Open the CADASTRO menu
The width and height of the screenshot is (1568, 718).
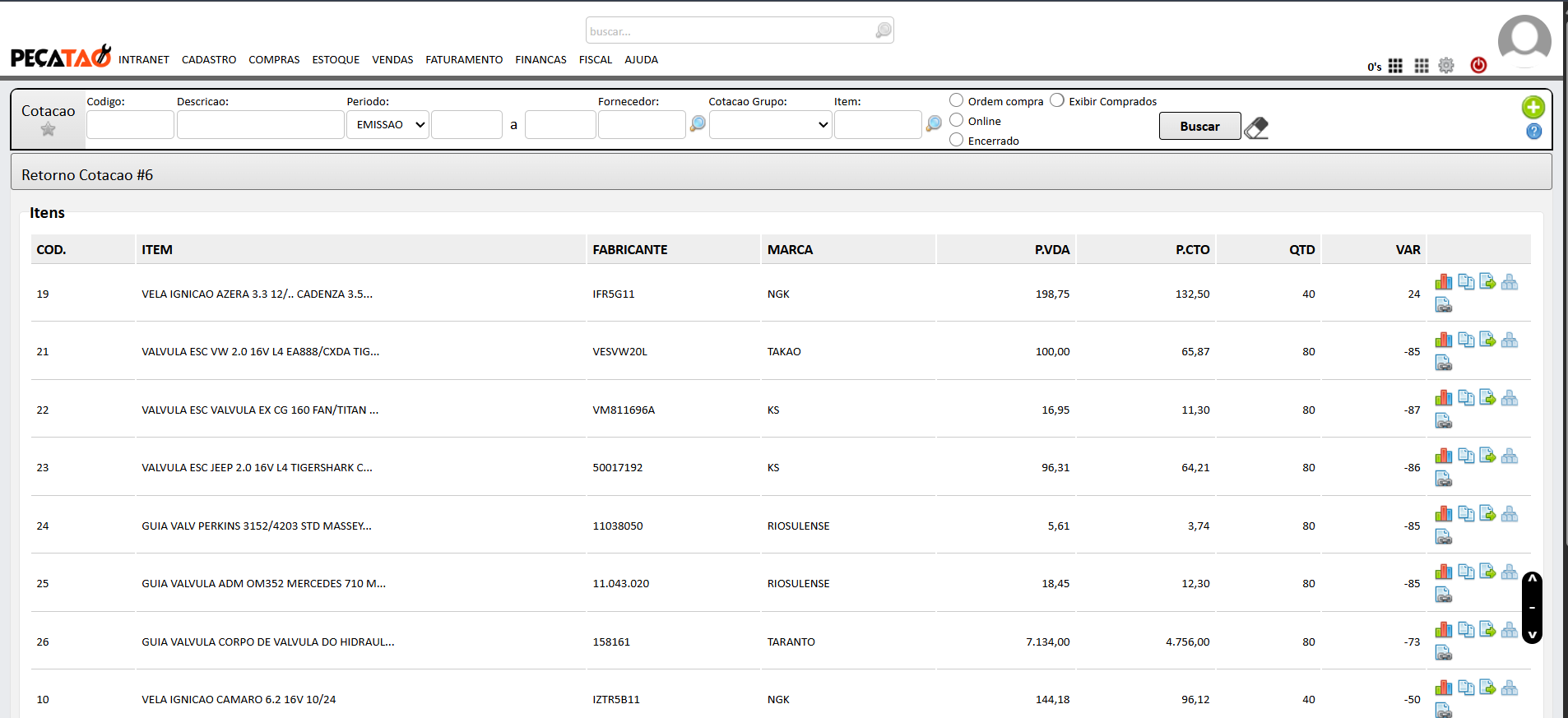click(x=209, y=60)
